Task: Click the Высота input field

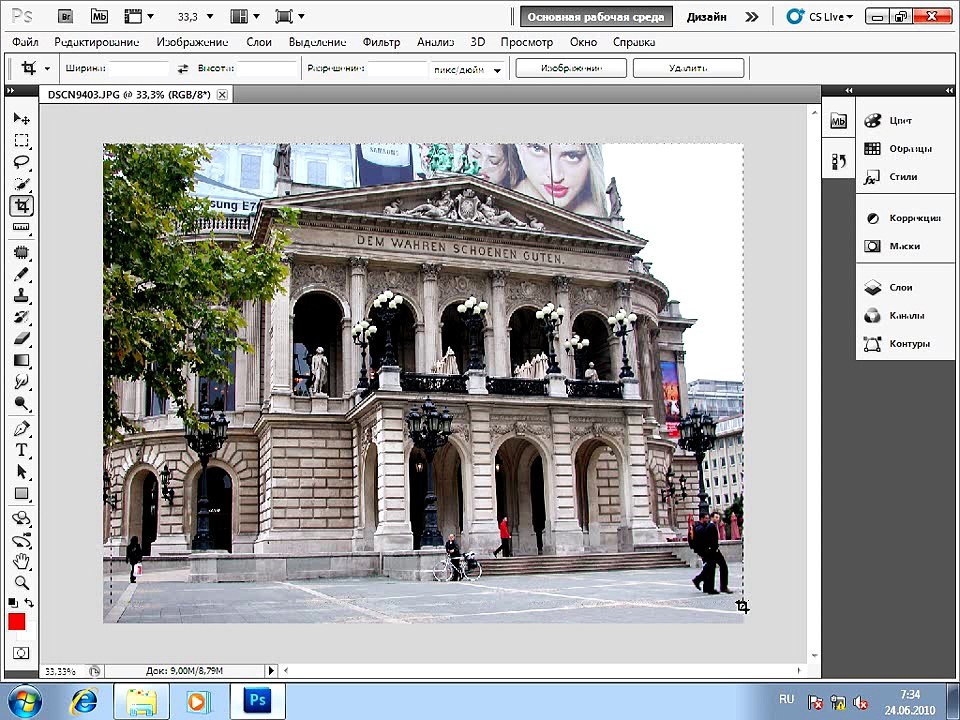Action: (x=268, y=69)
